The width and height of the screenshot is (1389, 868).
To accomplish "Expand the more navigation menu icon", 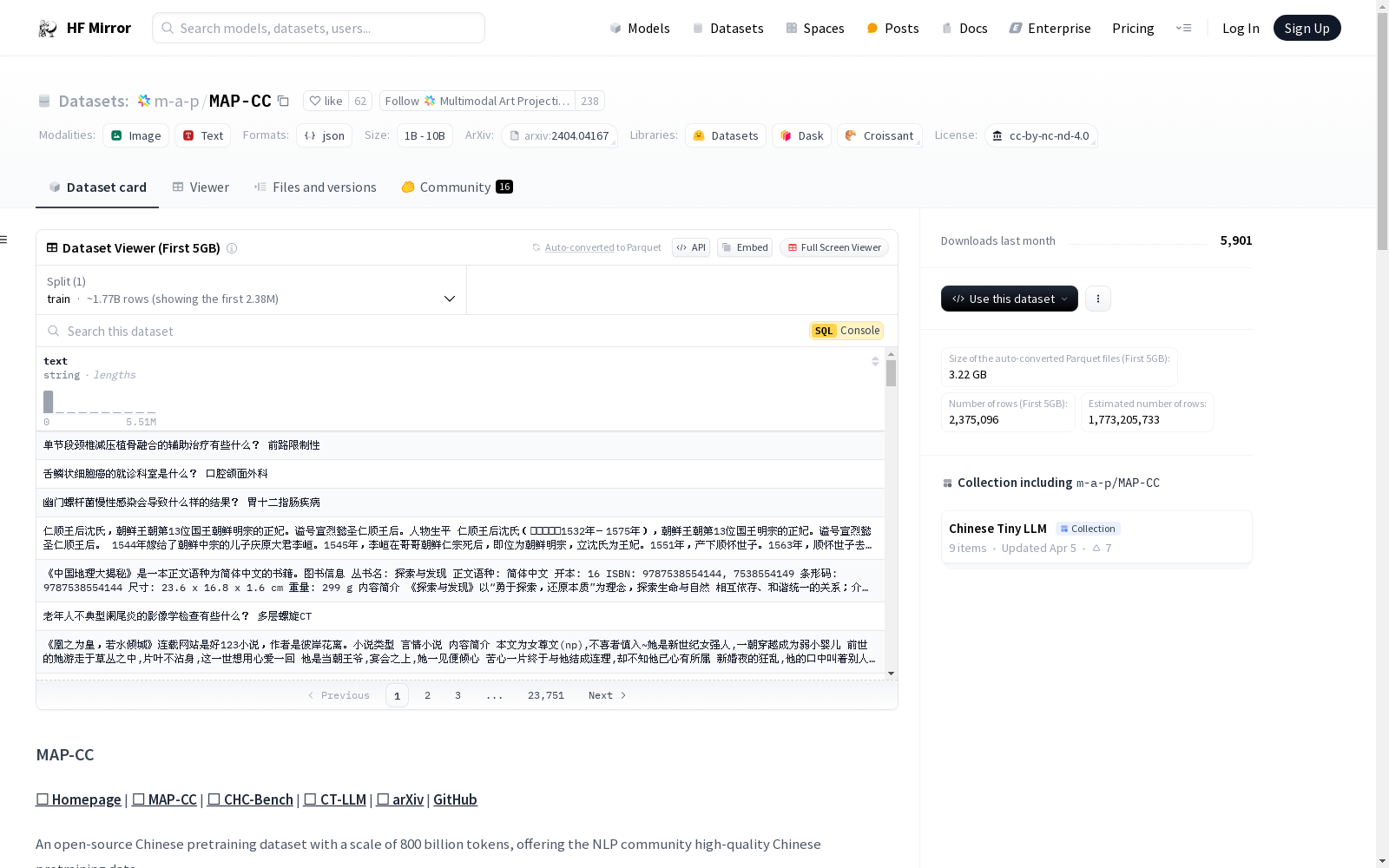I will click(x=1183, y=28).
